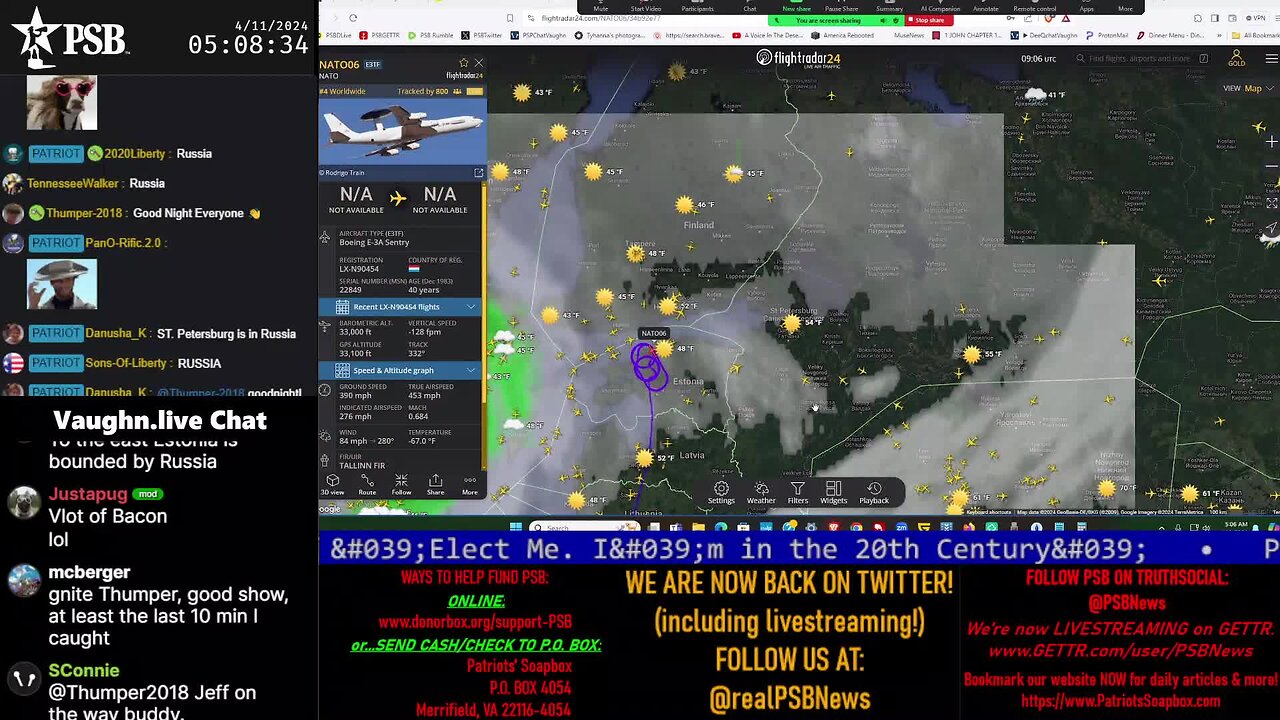This screenshot has height=720, width=1280.
Task: Reload the page with browser refresh icon
Action: coord(353,18)
